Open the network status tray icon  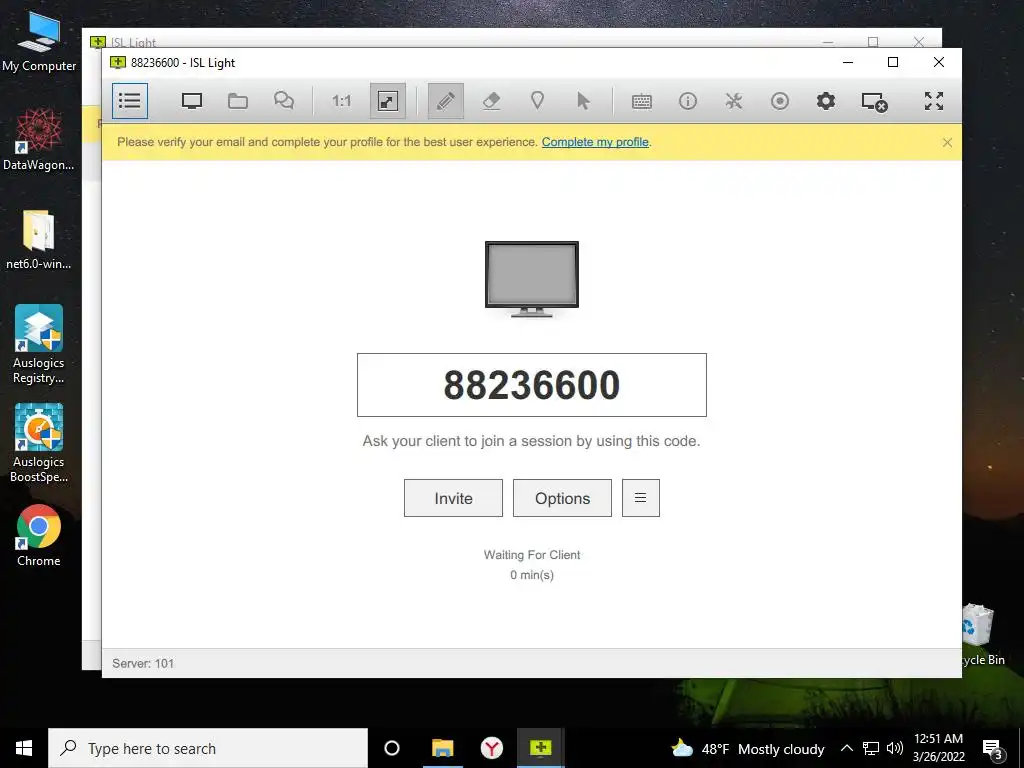click(871, 748)
